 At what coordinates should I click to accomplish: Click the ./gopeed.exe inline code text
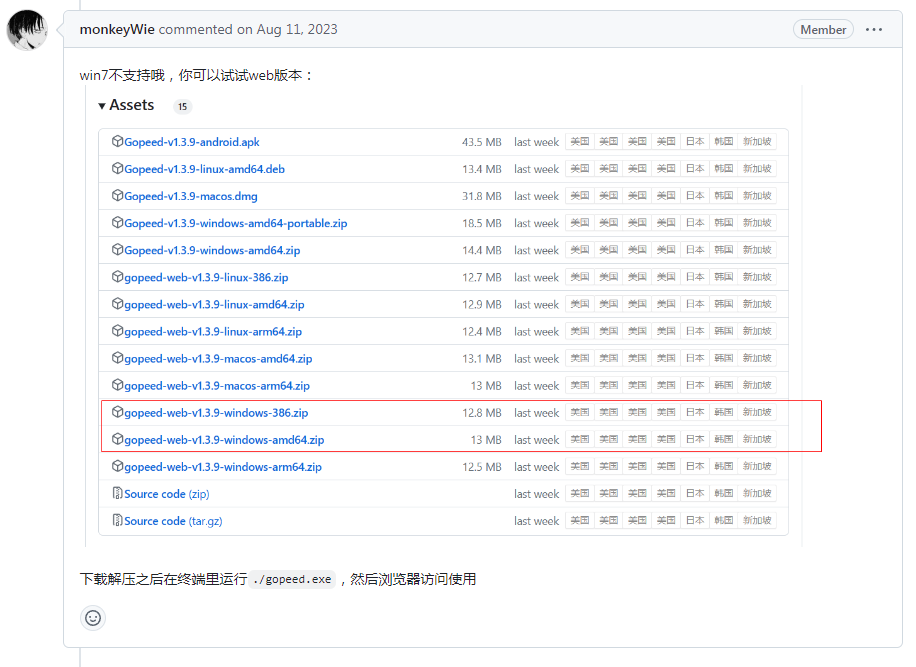(292, 579)
